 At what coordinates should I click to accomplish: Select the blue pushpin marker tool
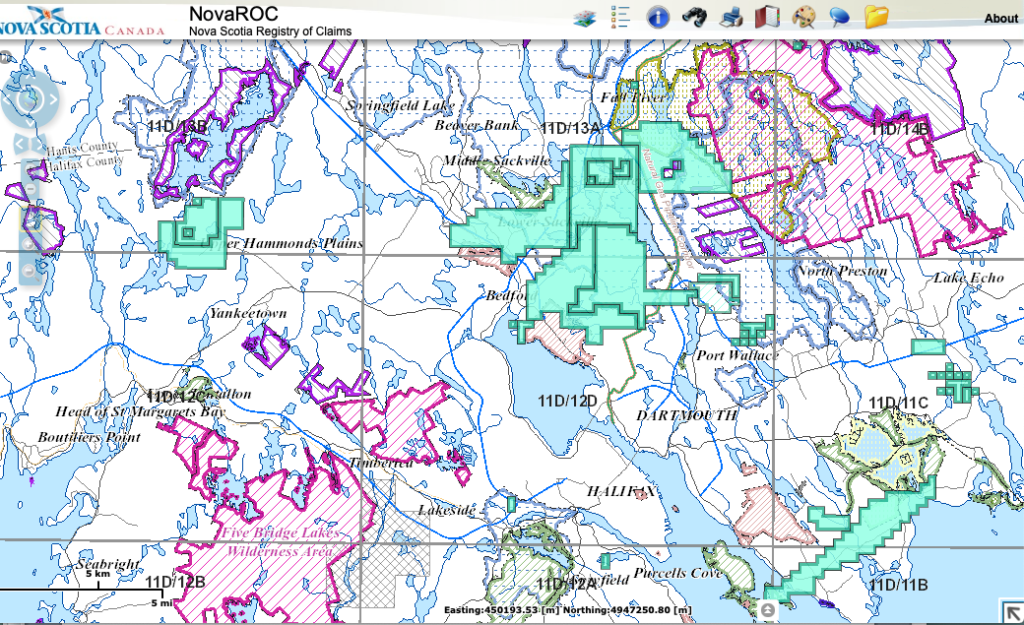pos(840,17)
